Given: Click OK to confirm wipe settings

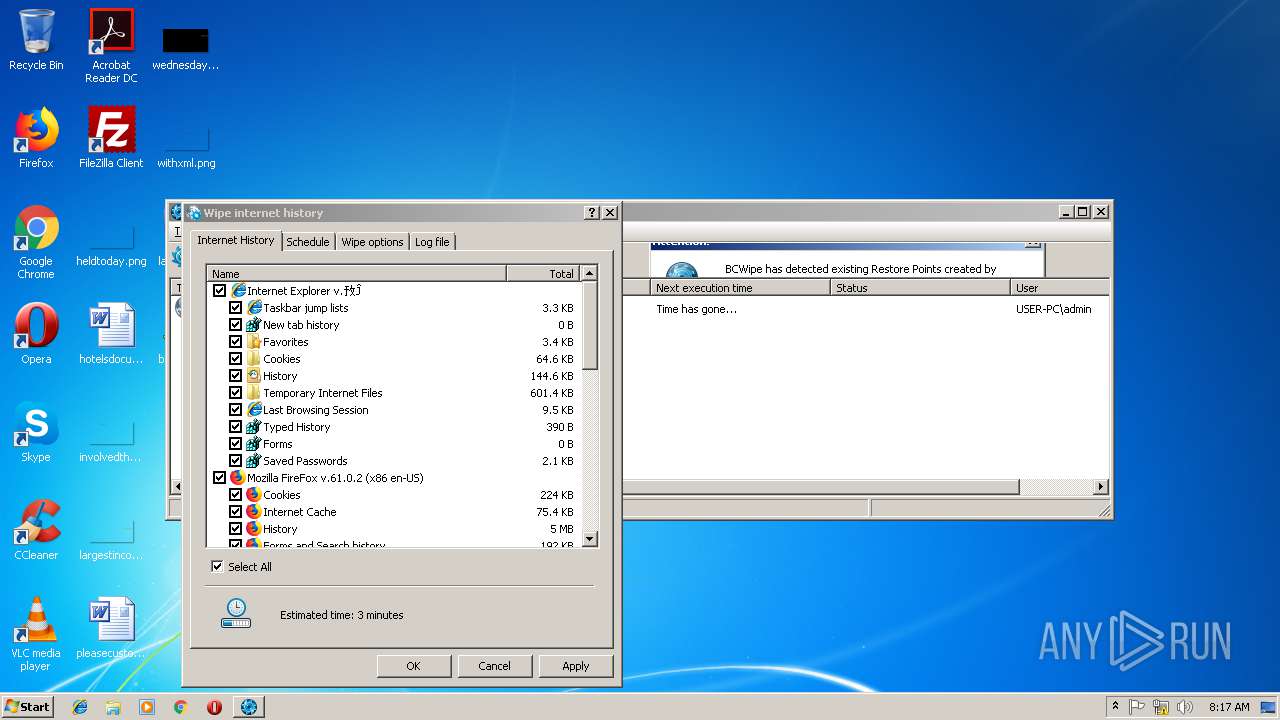Looking at the screenshot, I should (413, 666).
